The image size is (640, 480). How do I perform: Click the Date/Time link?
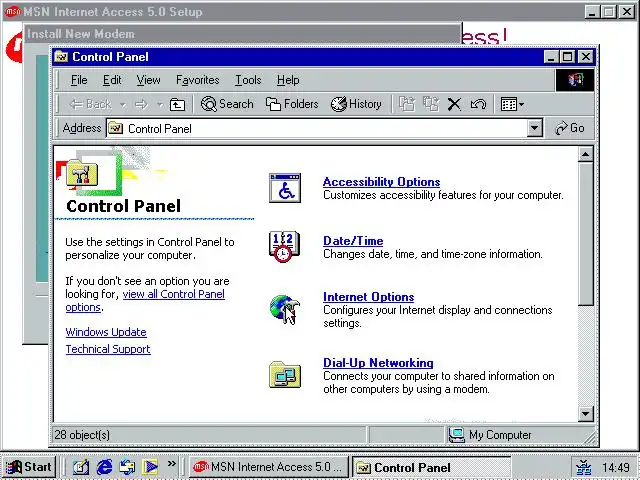point(353,241)
